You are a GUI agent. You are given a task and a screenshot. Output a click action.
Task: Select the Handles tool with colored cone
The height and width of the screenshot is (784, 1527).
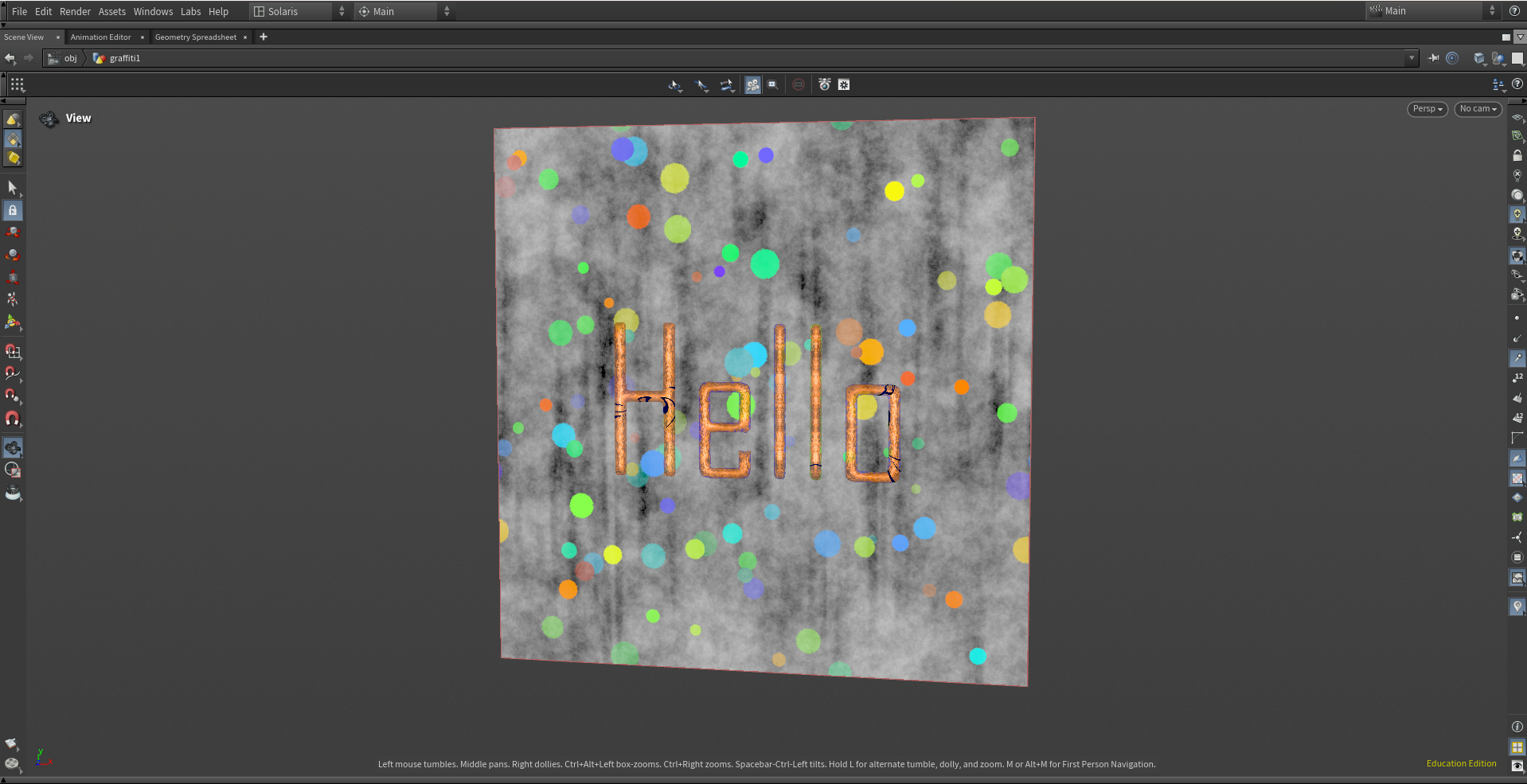coord(12,322)
